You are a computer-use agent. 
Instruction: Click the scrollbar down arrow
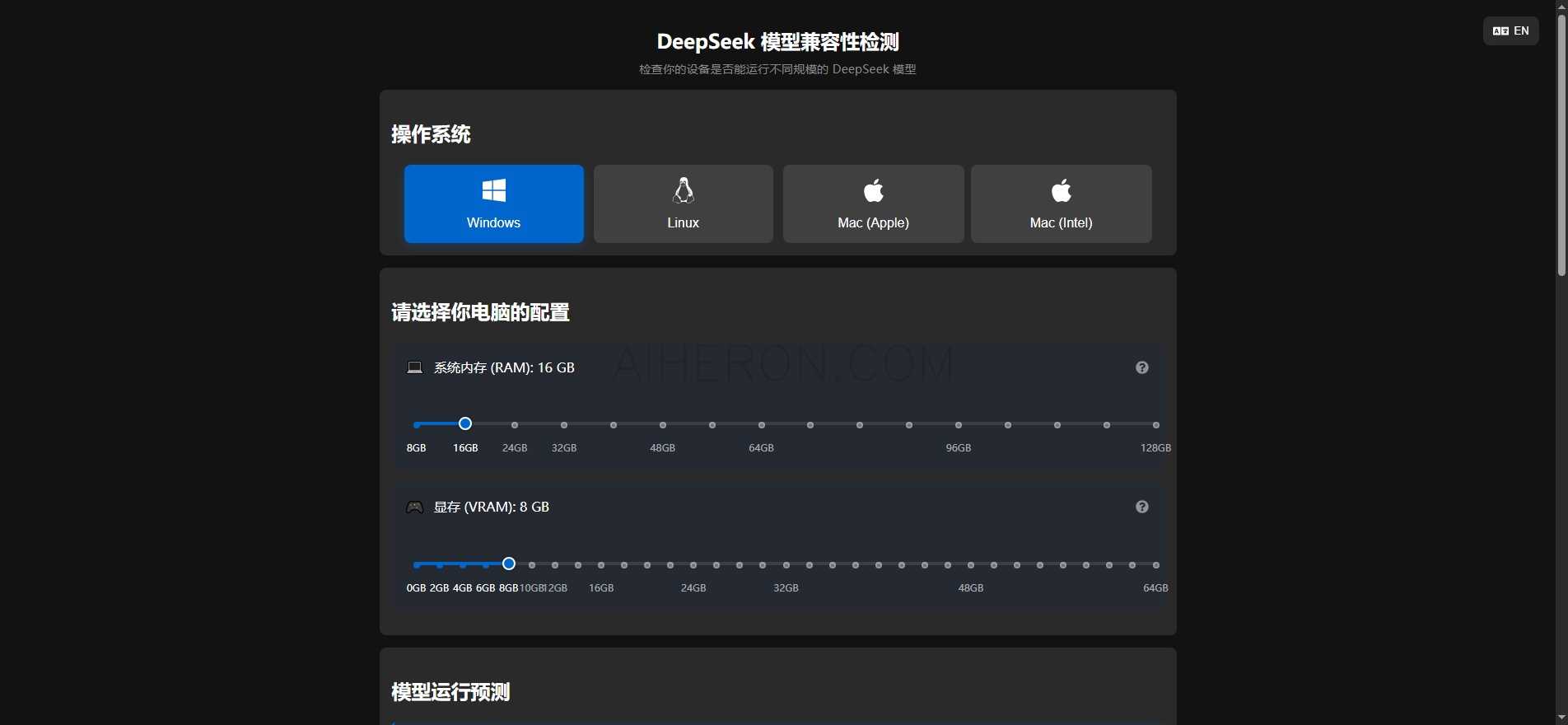[1561, 718]
